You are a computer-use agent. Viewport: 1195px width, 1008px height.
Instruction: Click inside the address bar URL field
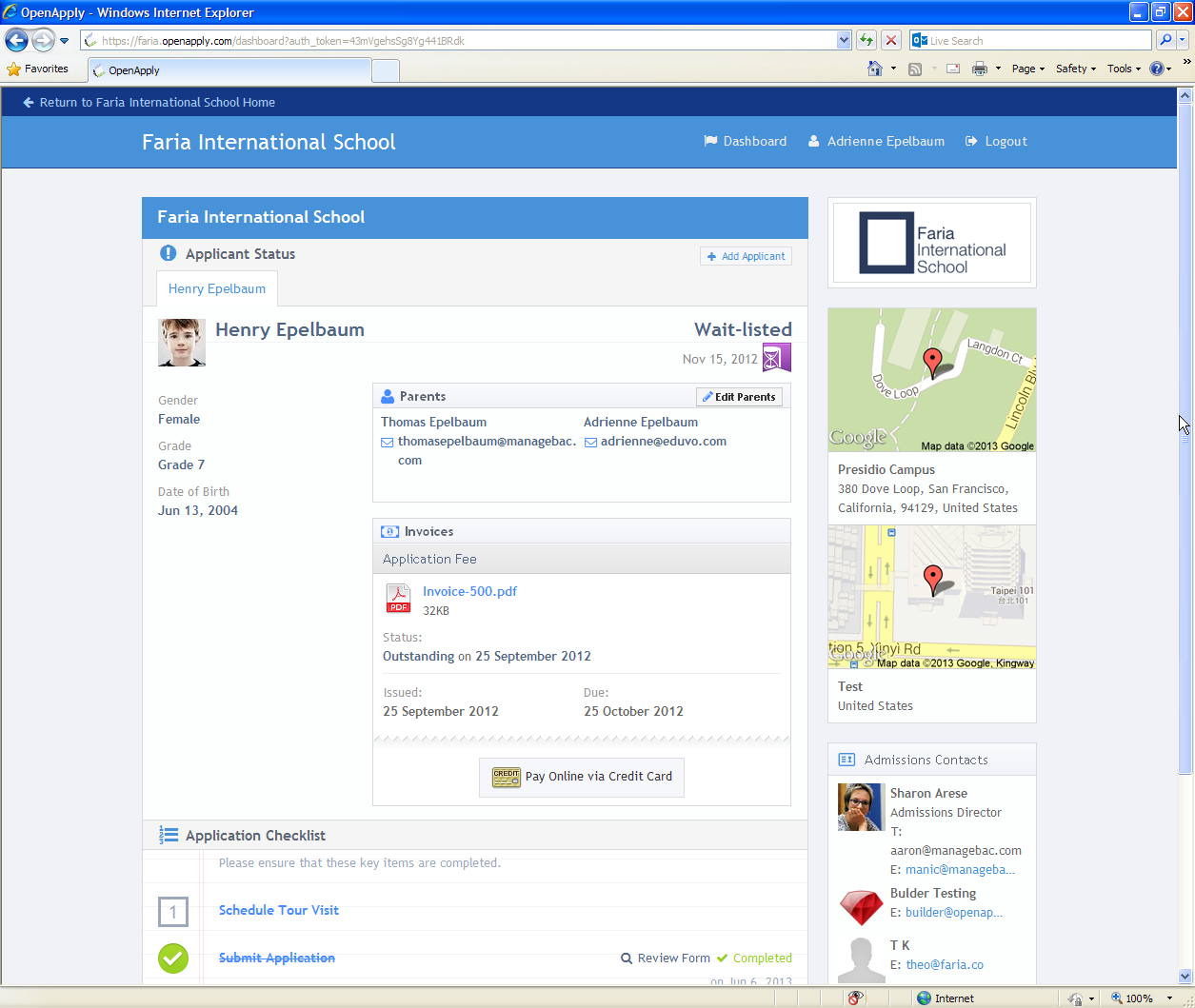click(459, 41)
